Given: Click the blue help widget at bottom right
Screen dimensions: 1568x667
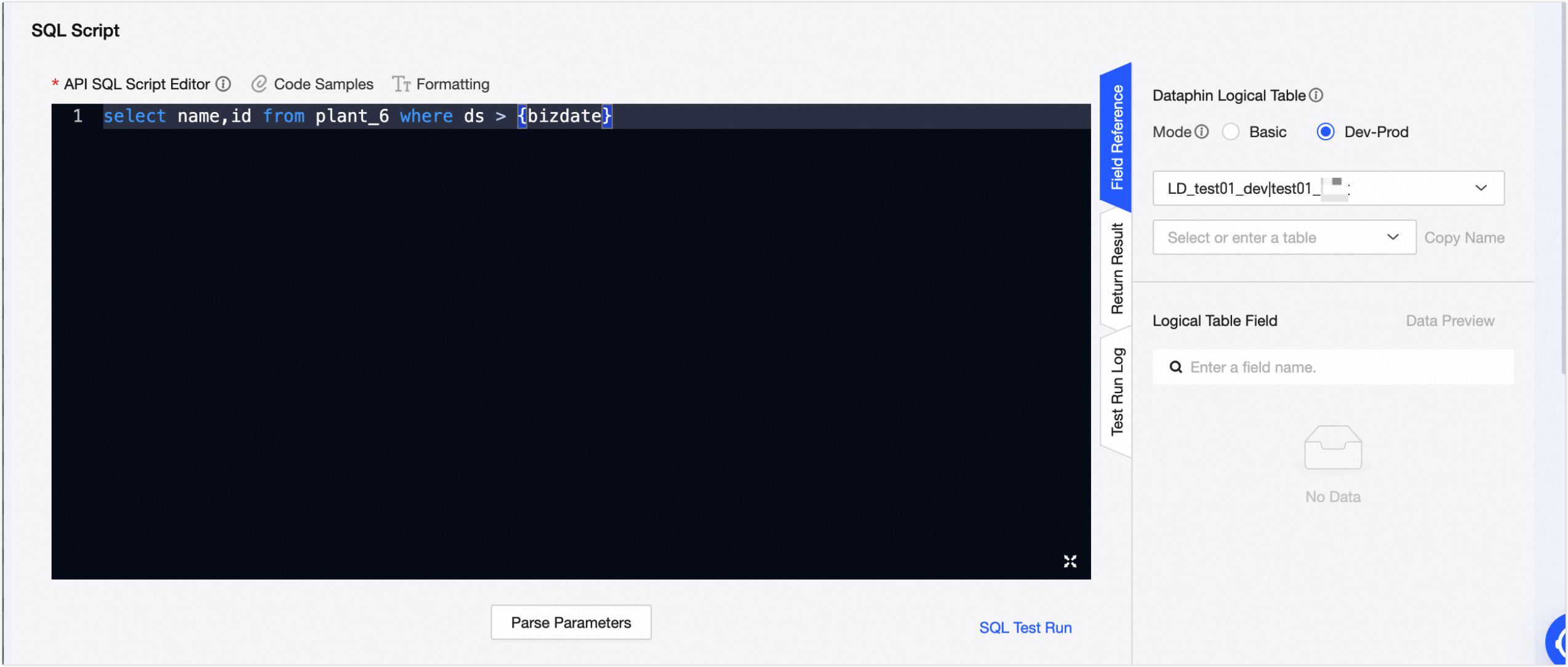Looking at the screenshot, I should 1558,643.
